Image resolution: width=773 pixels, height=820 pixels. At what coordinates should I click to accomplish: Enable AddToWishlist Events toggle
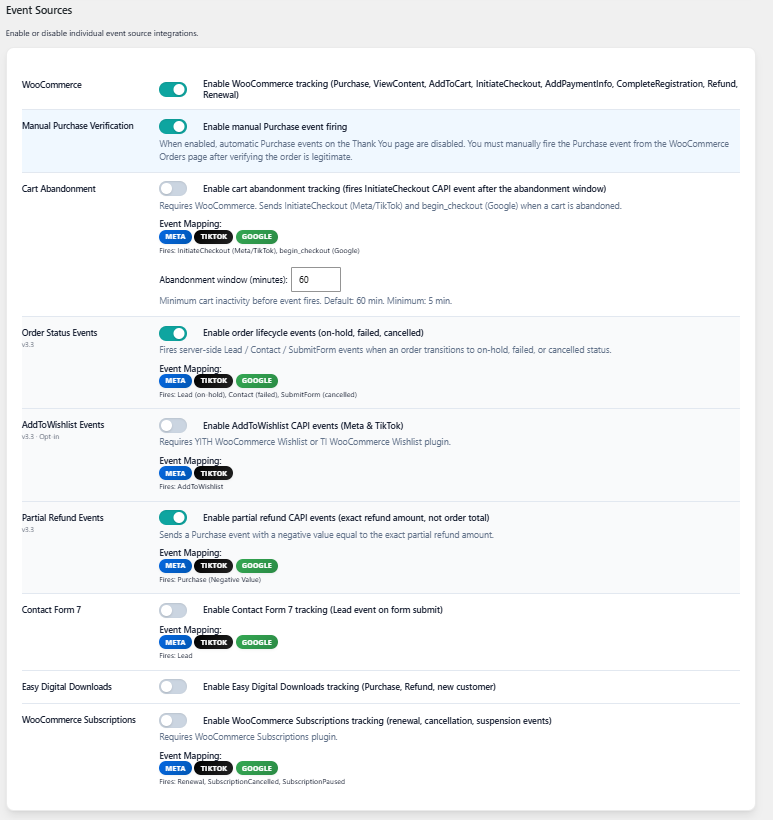tap(173, 426)
